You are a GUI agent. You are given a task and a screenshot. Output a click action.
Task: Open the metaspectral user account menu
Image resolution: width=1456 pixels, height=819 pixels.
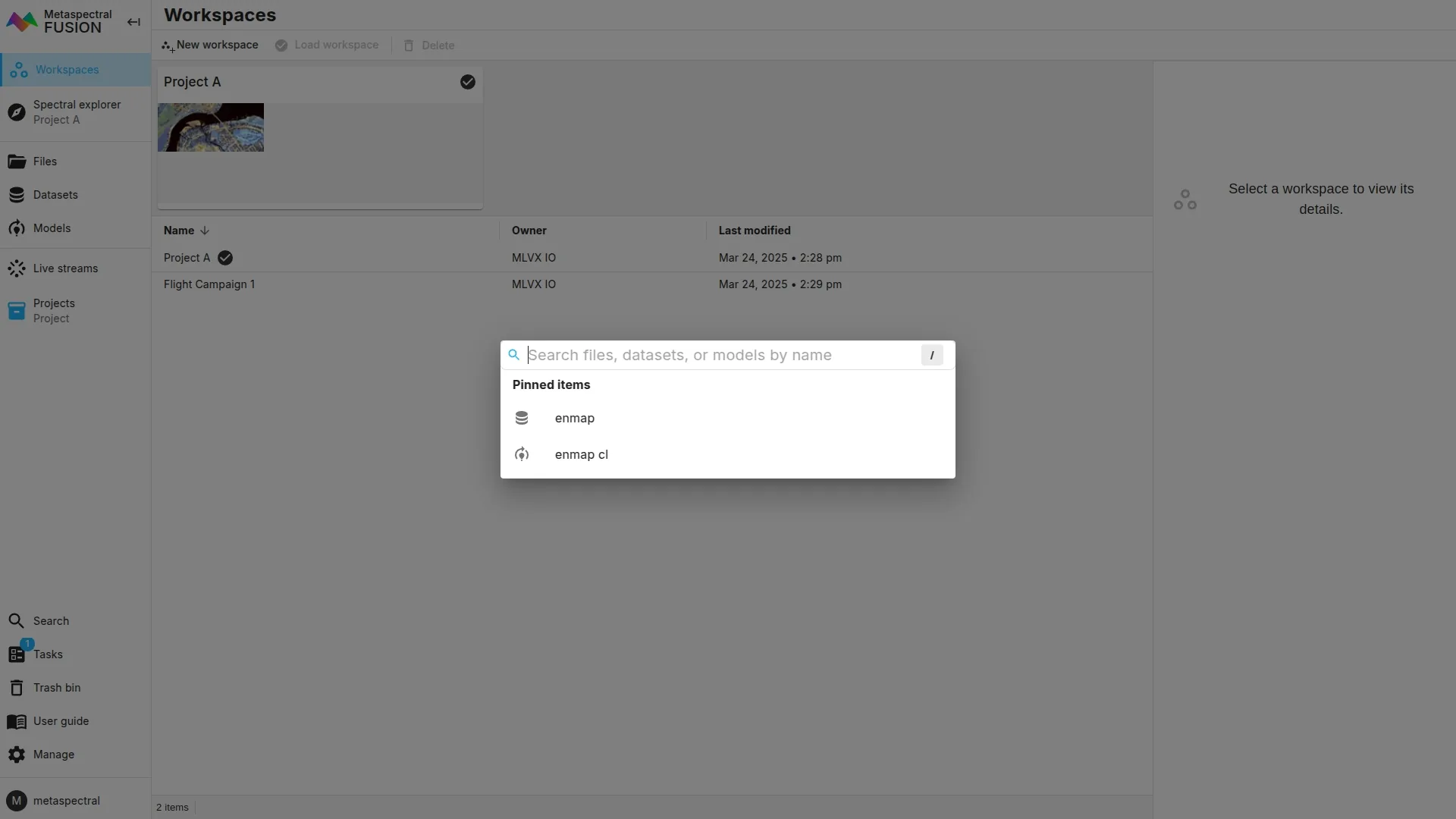[x=66, y=801]
